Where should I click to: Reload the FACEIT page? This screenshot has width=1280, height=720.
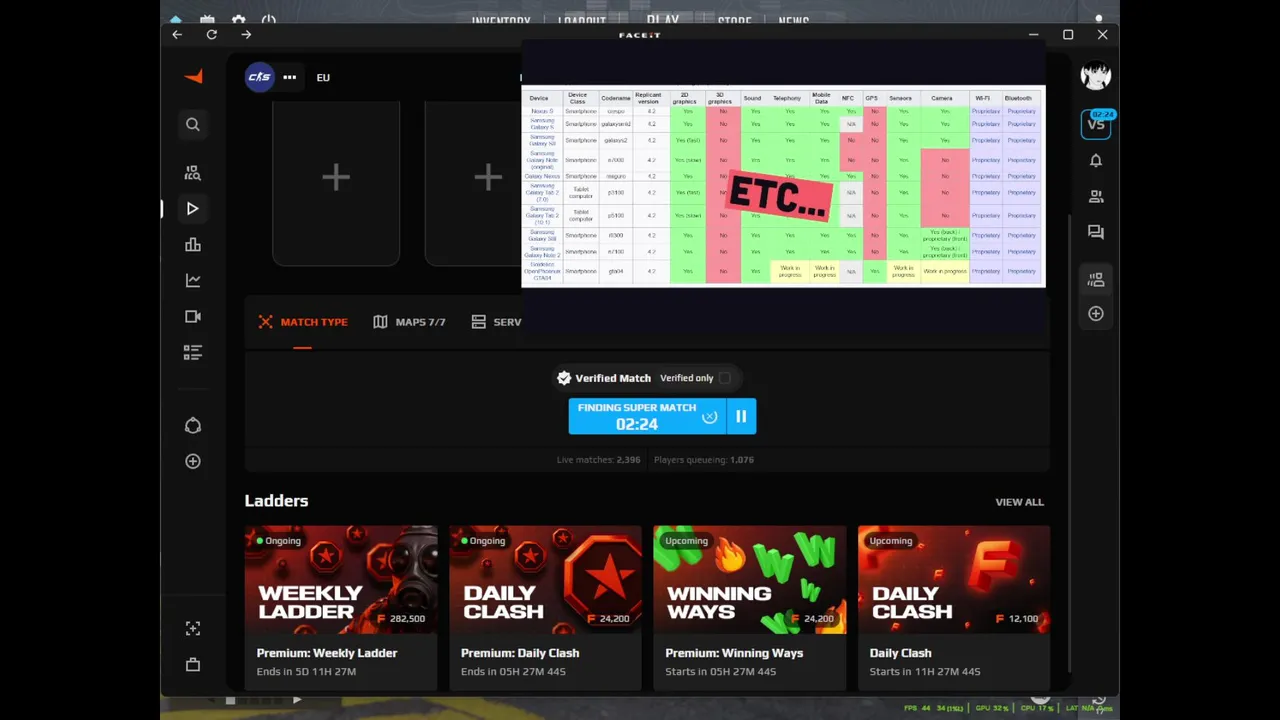coord(212,35)
